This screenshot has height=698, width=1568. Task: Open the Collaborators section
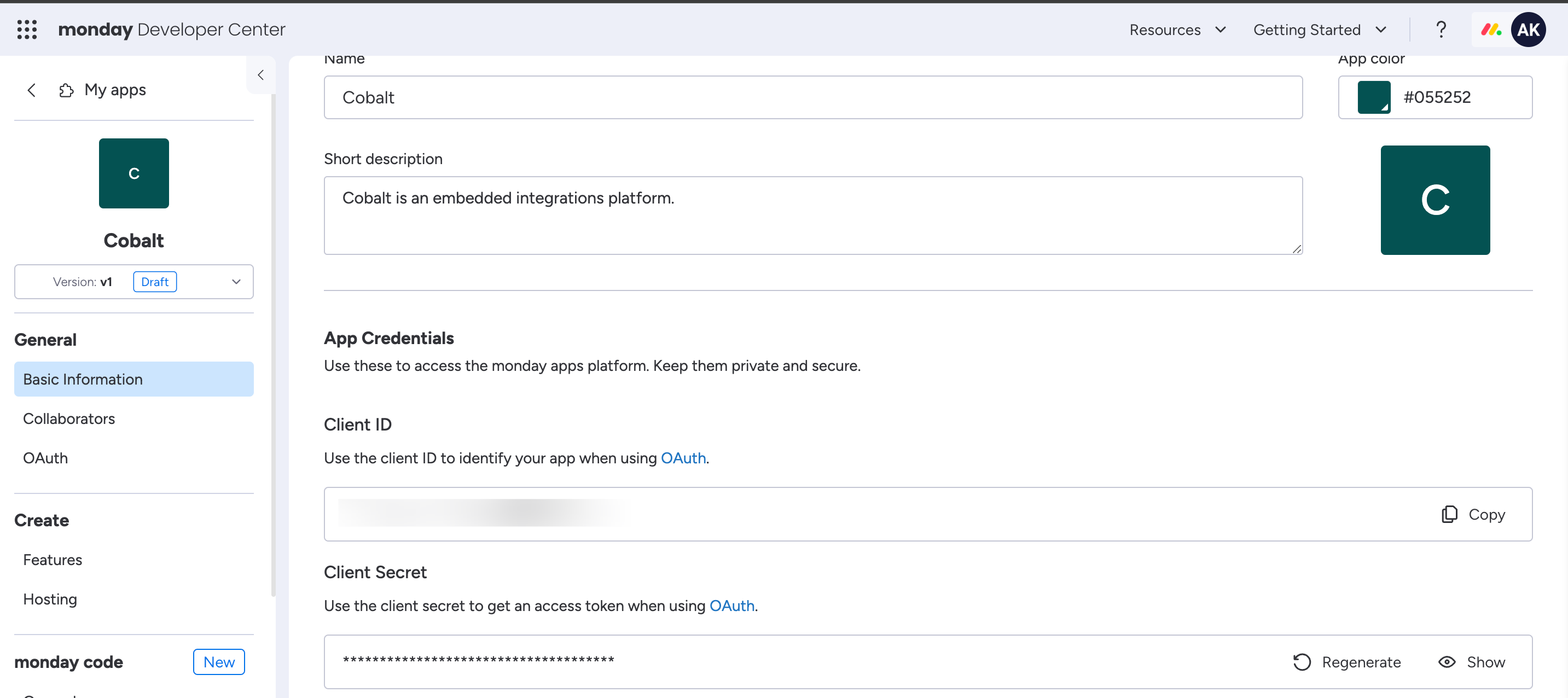[x=69, y=418]
